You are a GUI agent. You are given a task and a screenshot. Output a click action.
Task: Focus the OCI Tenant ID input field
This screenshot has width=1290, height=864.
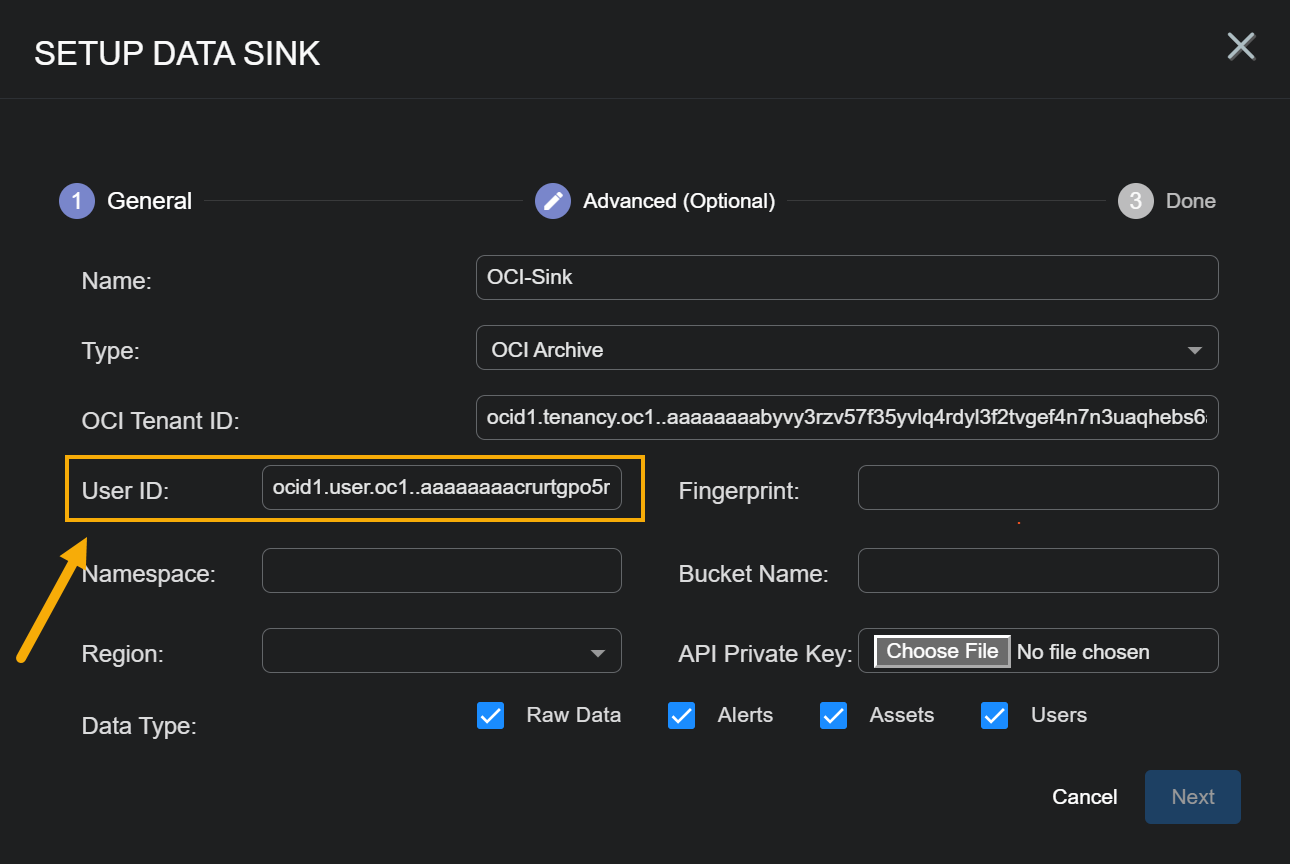point(846,417)
